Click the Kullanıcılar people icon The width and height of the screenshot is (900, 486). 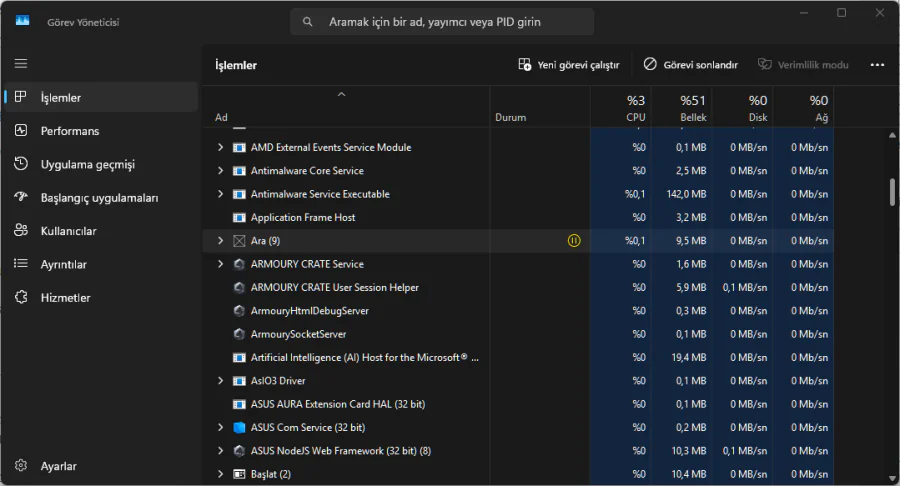(21, 230)
